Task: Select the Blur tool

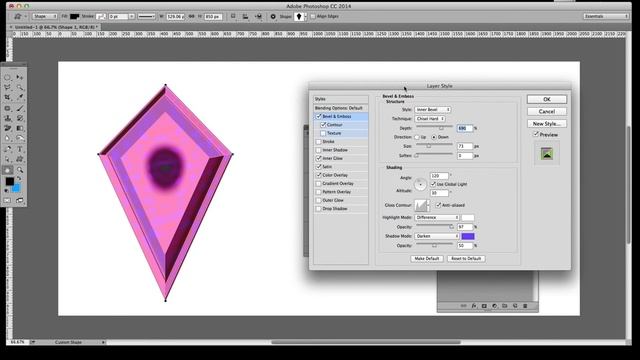Action: point(8,138)
